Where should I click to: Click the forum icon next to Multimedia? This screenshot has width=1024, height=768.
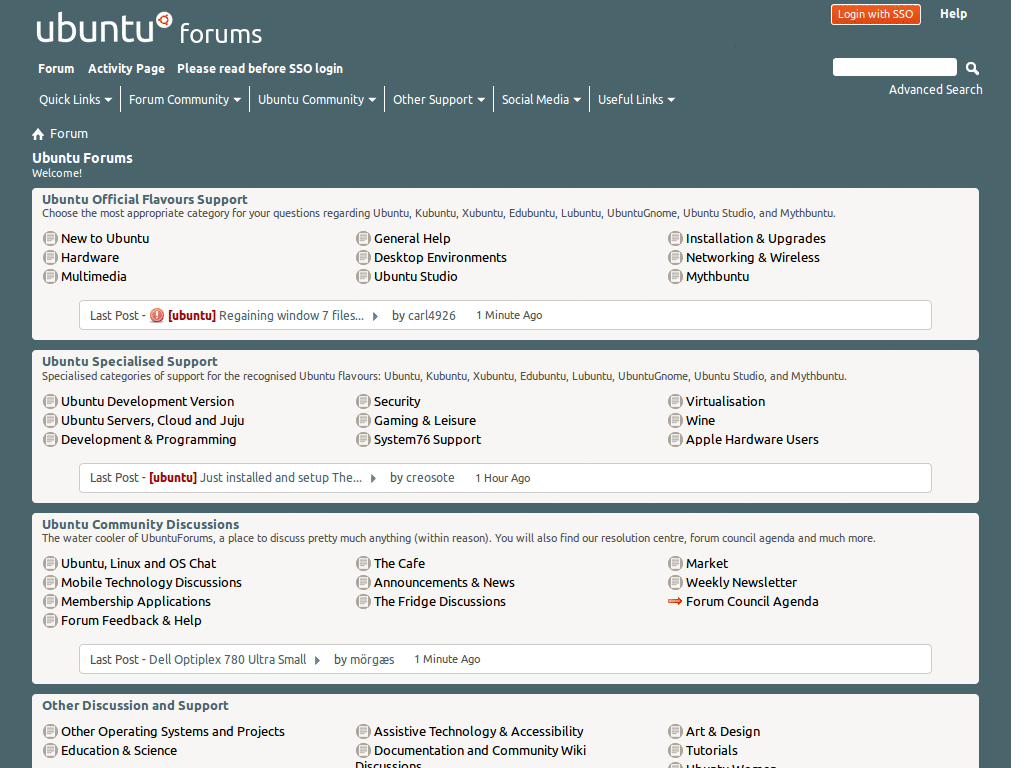50,276
